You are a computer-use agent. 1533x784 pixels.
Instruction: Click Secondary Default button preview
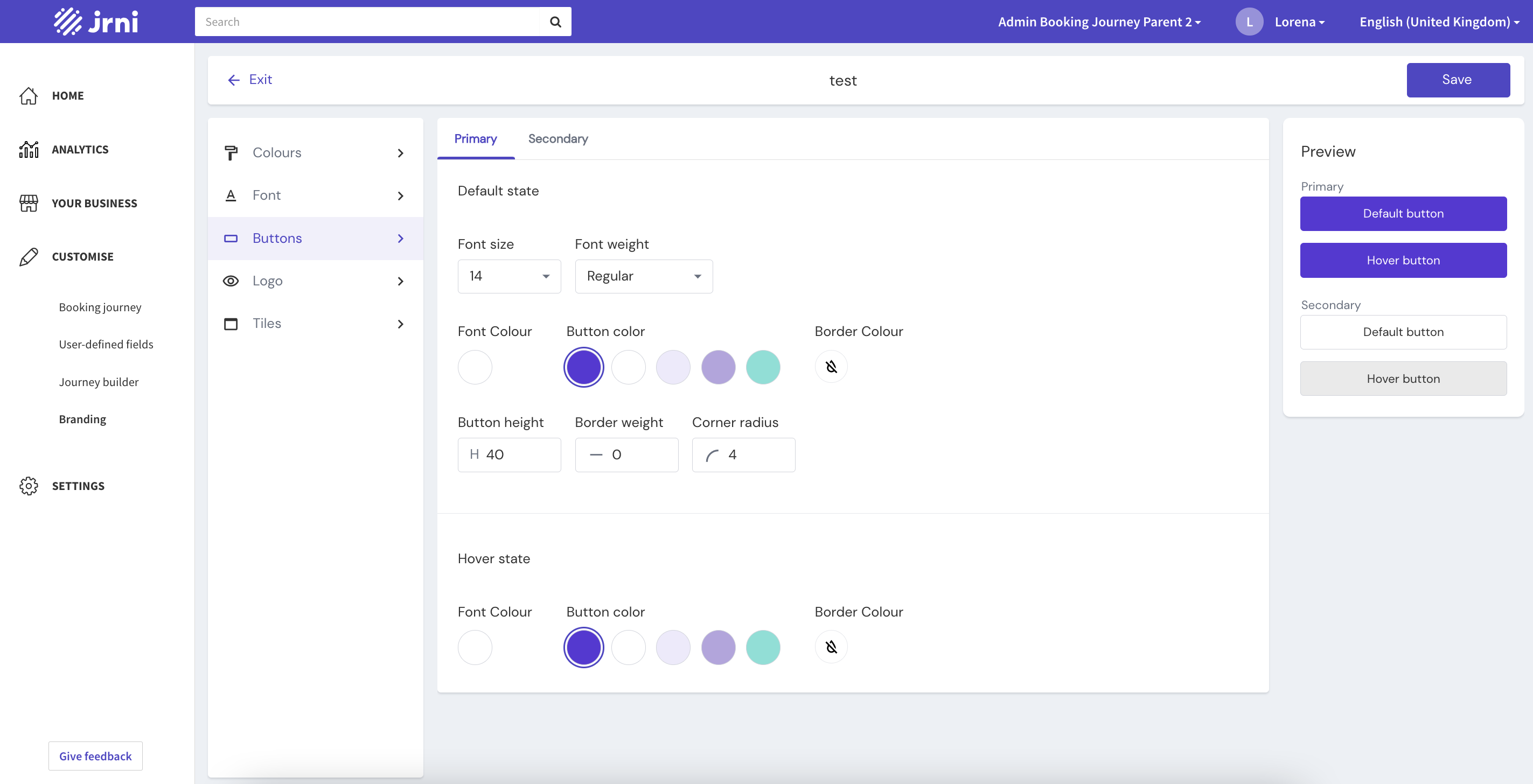pyautogui.click(x=1403, y=332)
